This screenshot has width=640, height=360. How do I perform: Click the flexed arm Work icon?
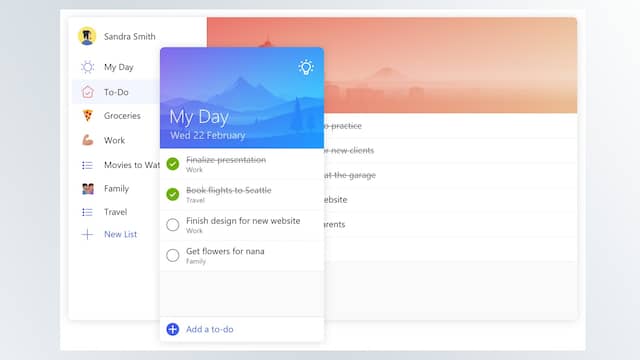click(87, 140)
